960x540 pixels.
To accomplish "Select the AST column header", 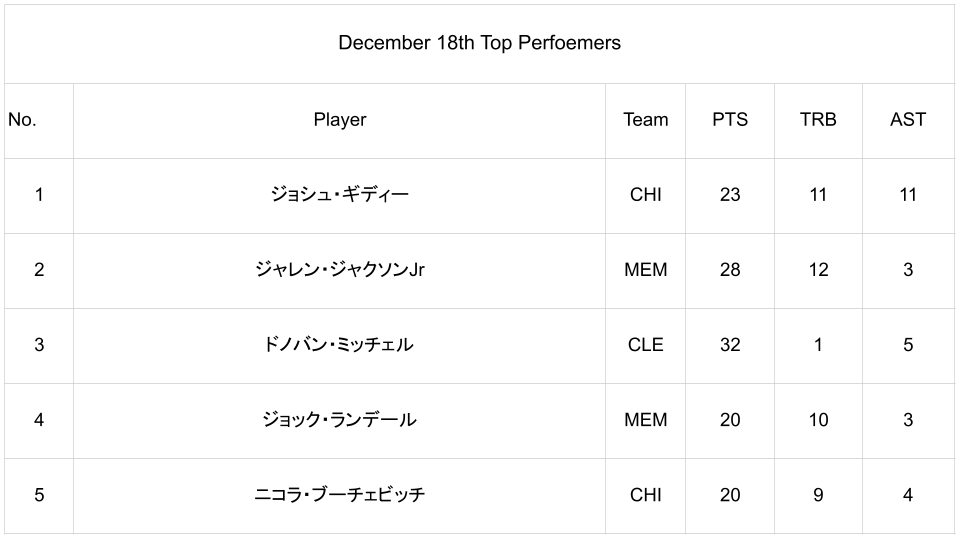I will click(908, 120).
